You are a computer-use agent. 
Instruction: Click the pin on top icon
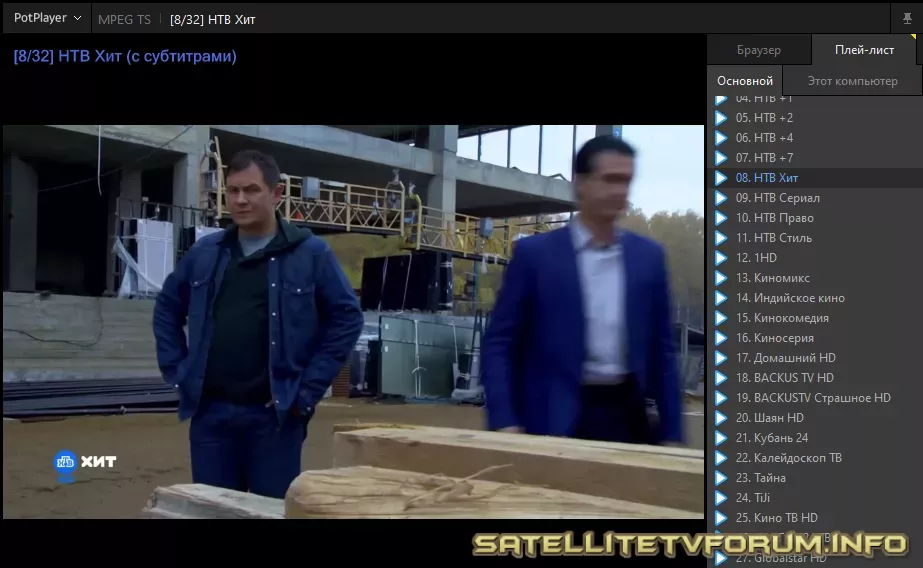pyautogui.click(x=907, y=18)
